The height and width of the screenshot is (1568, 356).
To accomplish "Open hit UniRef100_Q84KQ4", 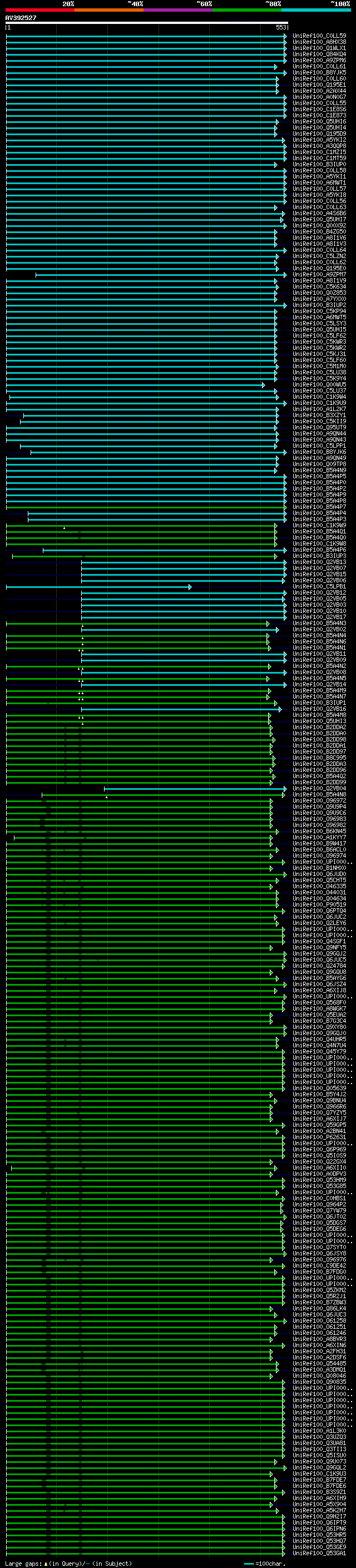I will pyautogui.click(x=319, y=54).
